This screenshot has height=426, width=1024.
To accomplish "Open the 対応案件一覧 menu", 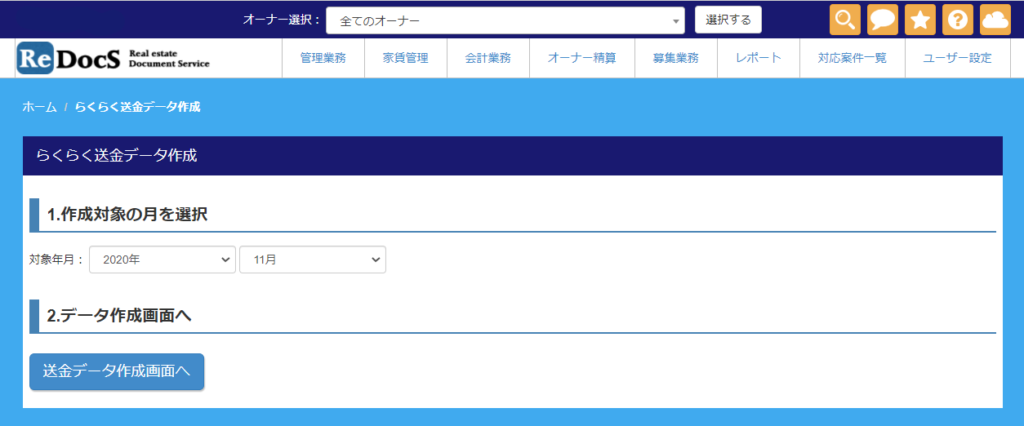I will (852, 58).
